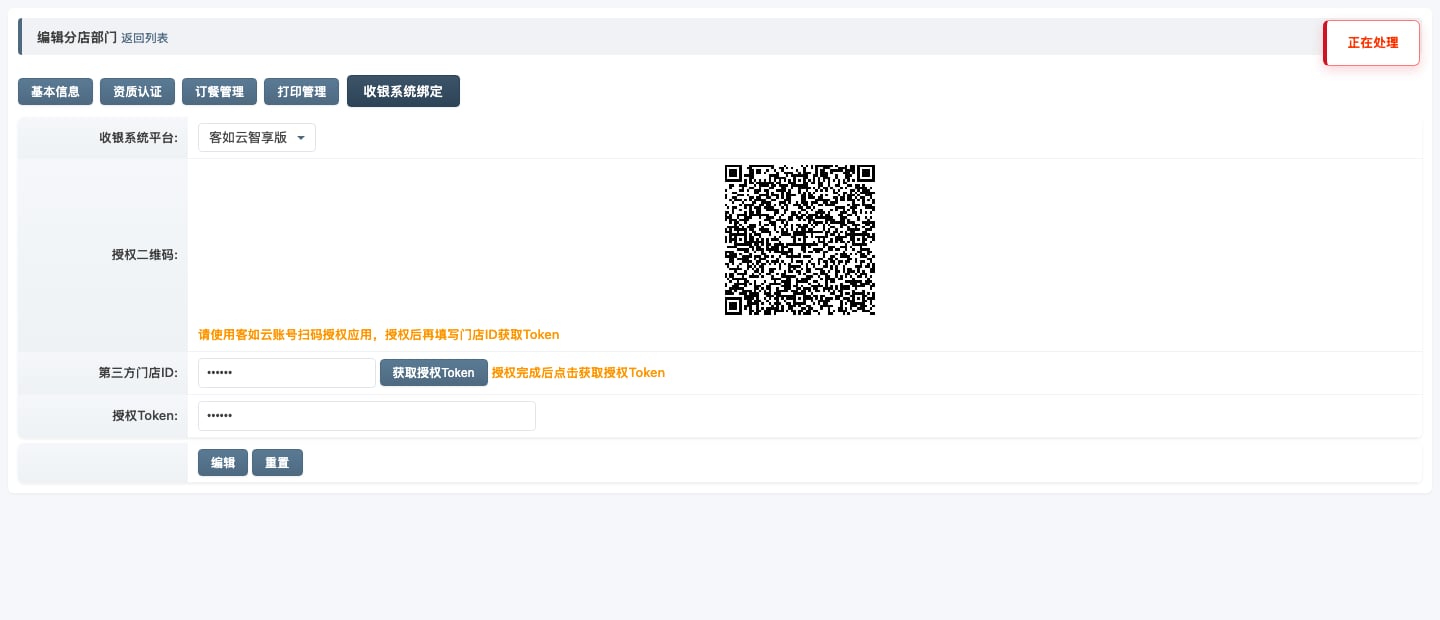Image resolution: width=1440 pixels, height=620 pixels.
Task: Open the 基本信息 tab
Action: pos(55,91)
